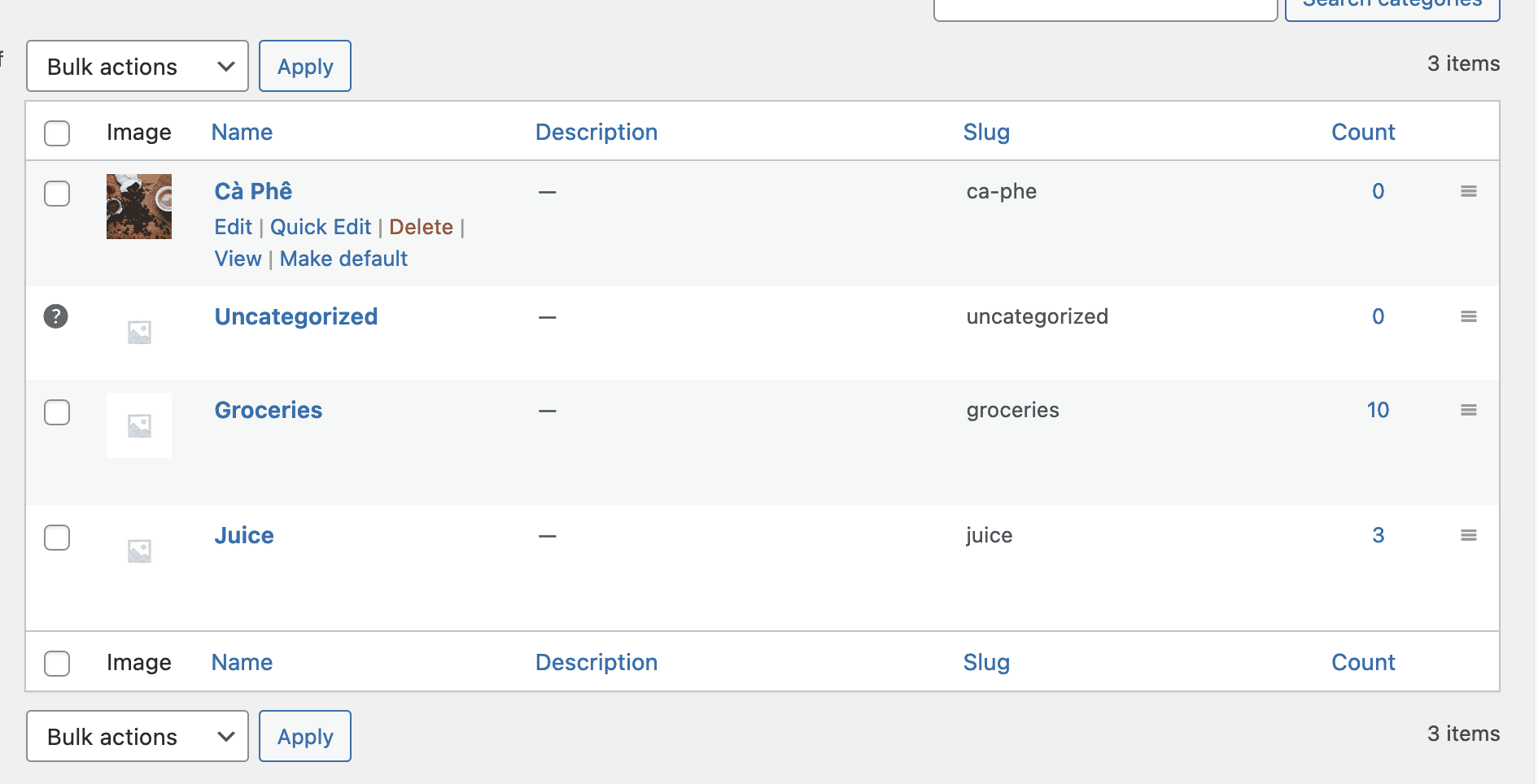The image size is (1538, 784).
Task: Check the Cà Phê category checkbox
Action: (57, 194)
